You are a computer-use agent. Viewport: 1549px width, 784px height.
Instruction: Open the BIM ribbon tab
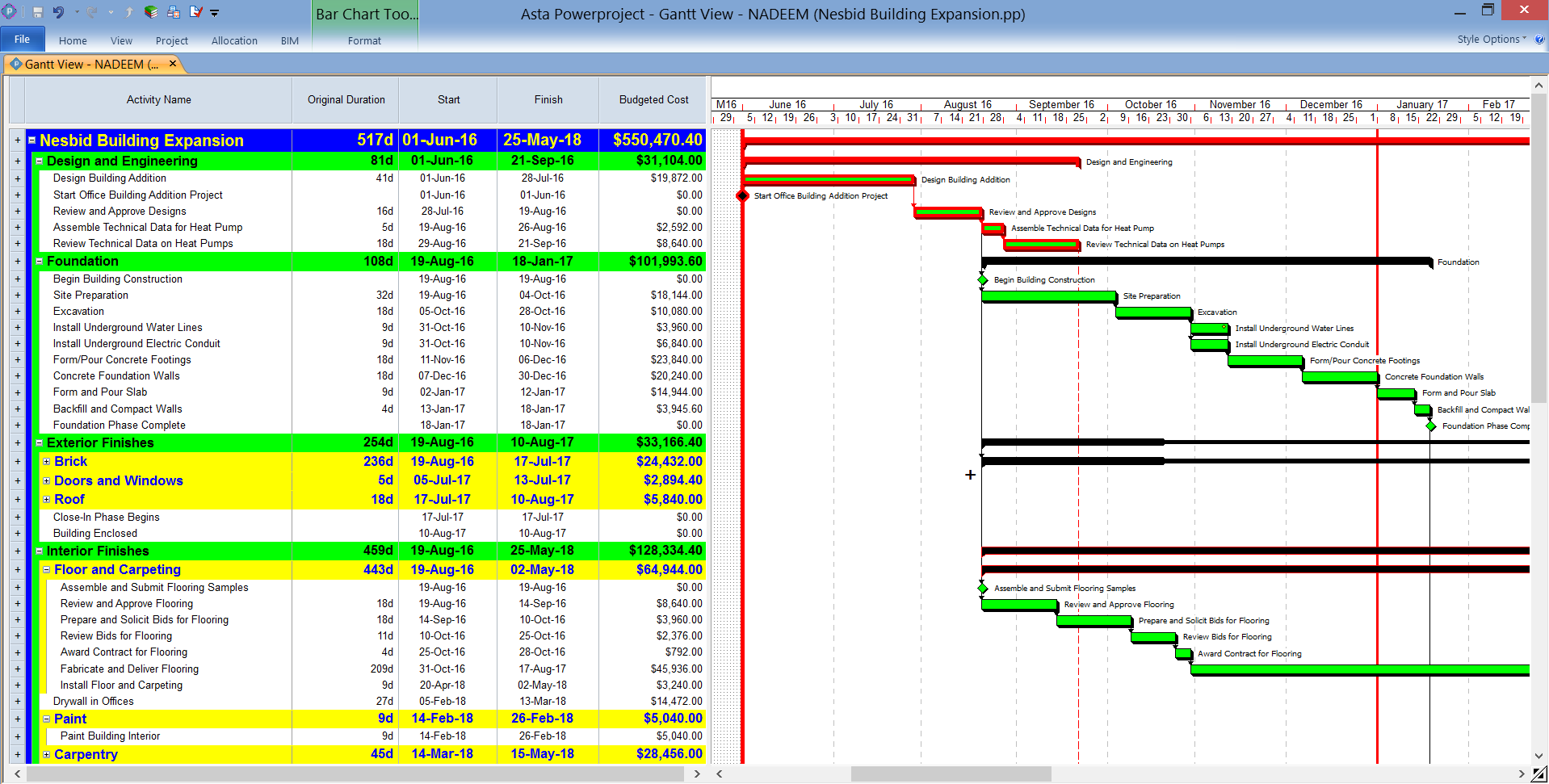(290, 40)
